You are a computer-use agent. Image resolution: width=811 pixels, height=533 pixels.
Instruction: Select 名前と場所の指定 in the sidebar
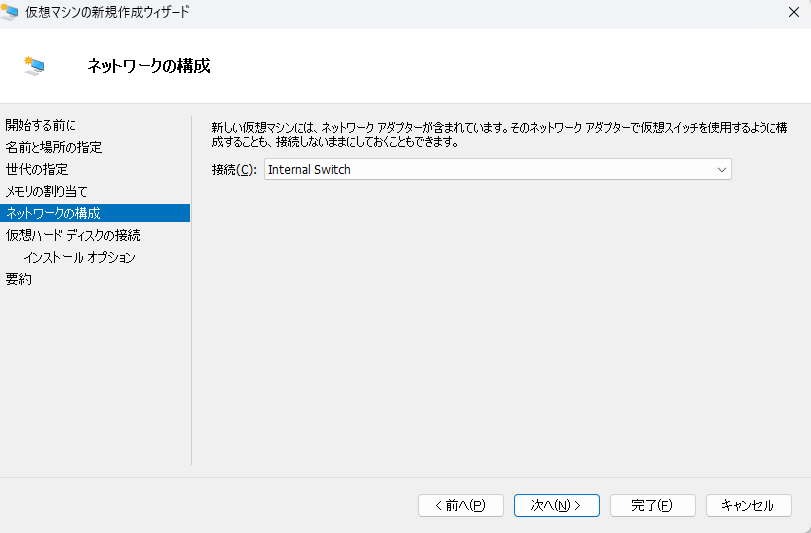point(54,147)
